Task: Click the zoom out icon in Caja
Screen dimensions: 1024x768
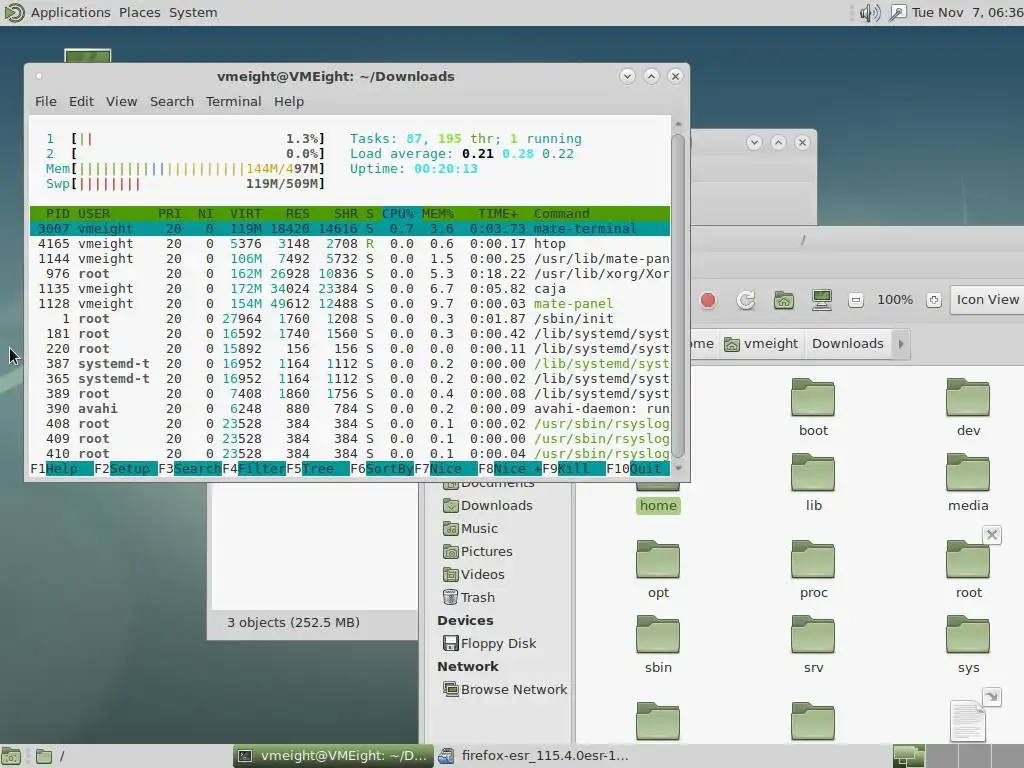Action: click(856, 300)
